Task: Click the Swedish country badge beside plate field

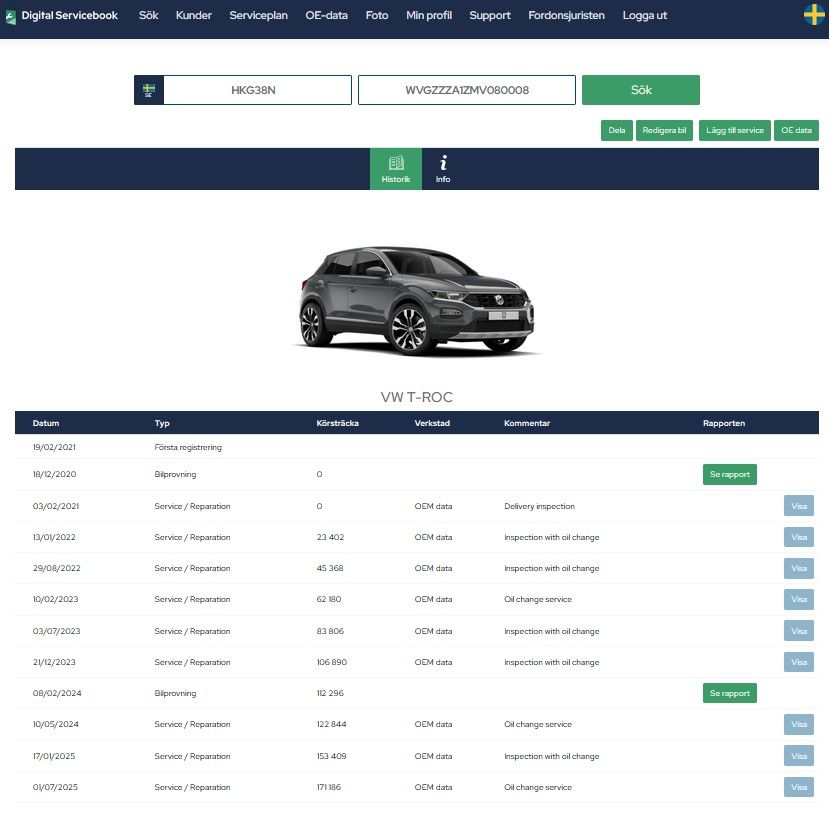Action: [x=149, y=90]
